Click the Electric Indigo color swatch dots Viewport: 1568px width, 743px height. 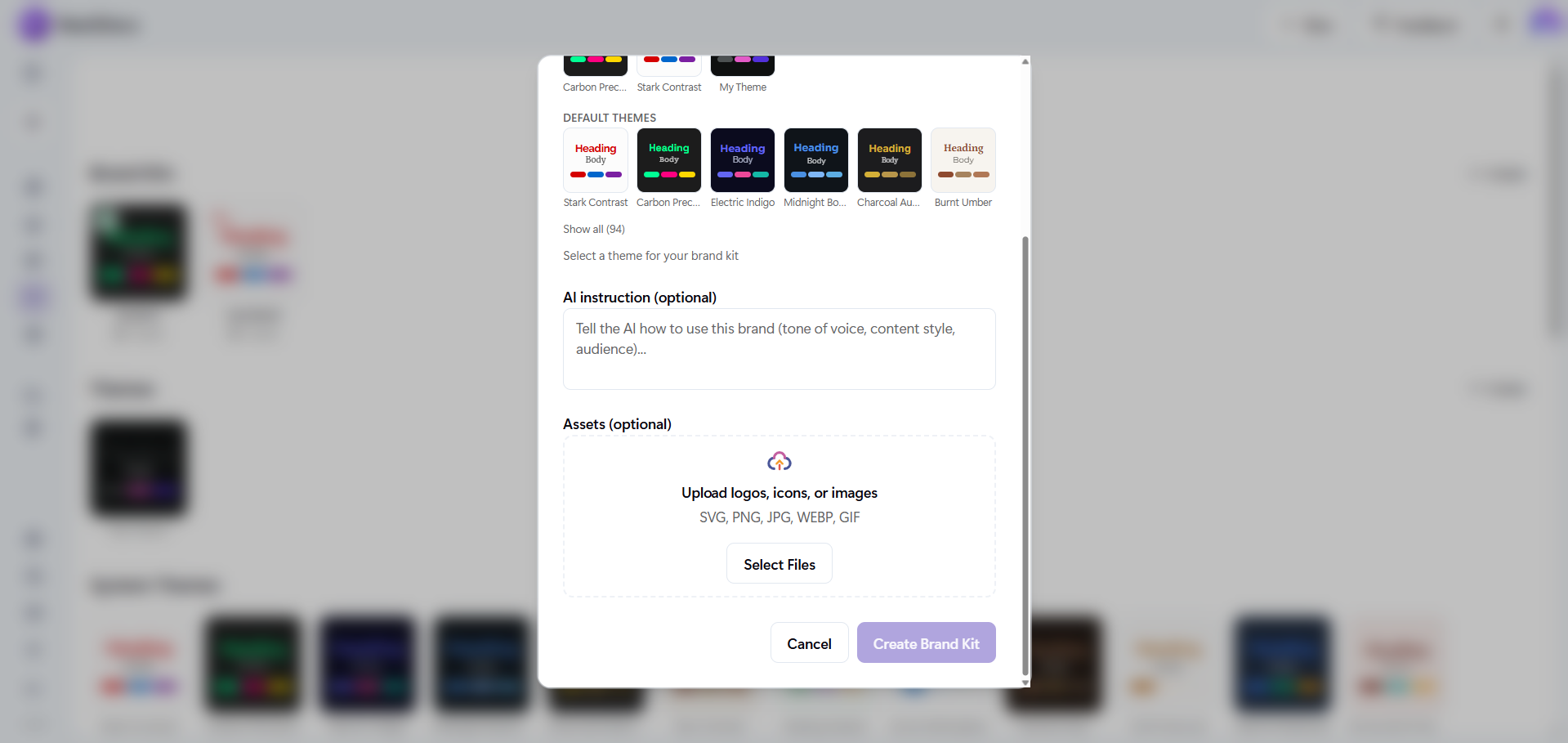point(742,174)
